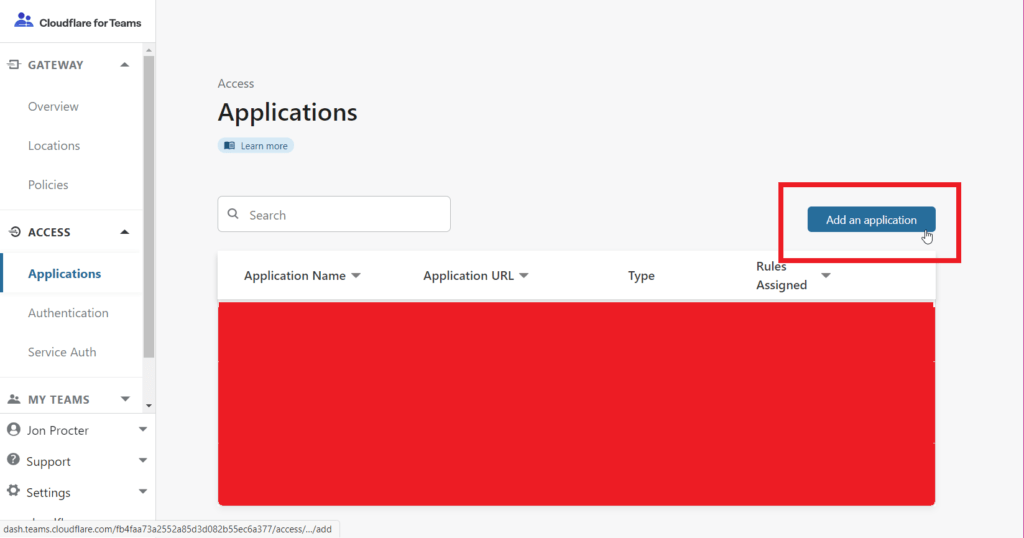Open Authentication under Access
This screenshot has height=538, width=1024.
(x=68, y=313)
